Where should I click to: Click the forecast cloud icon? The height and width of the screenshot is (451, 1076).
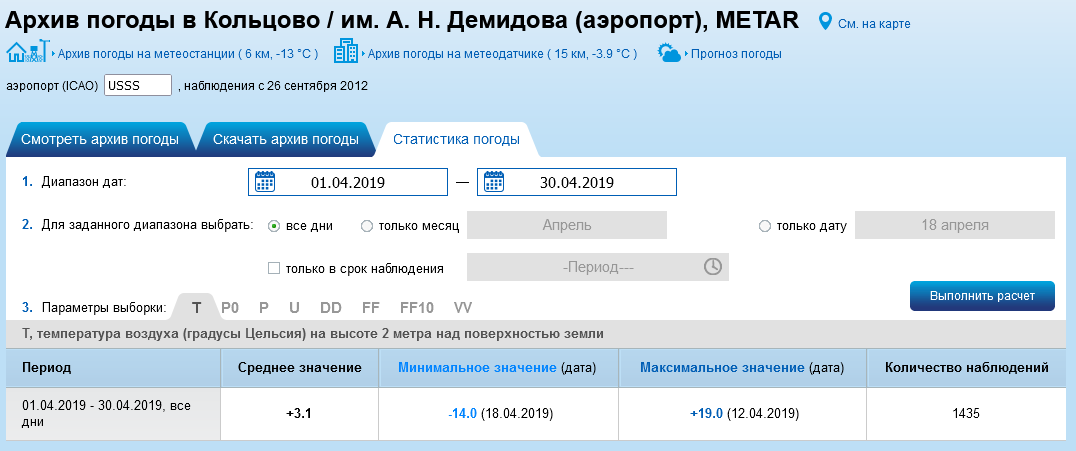(x=669, y=53)
